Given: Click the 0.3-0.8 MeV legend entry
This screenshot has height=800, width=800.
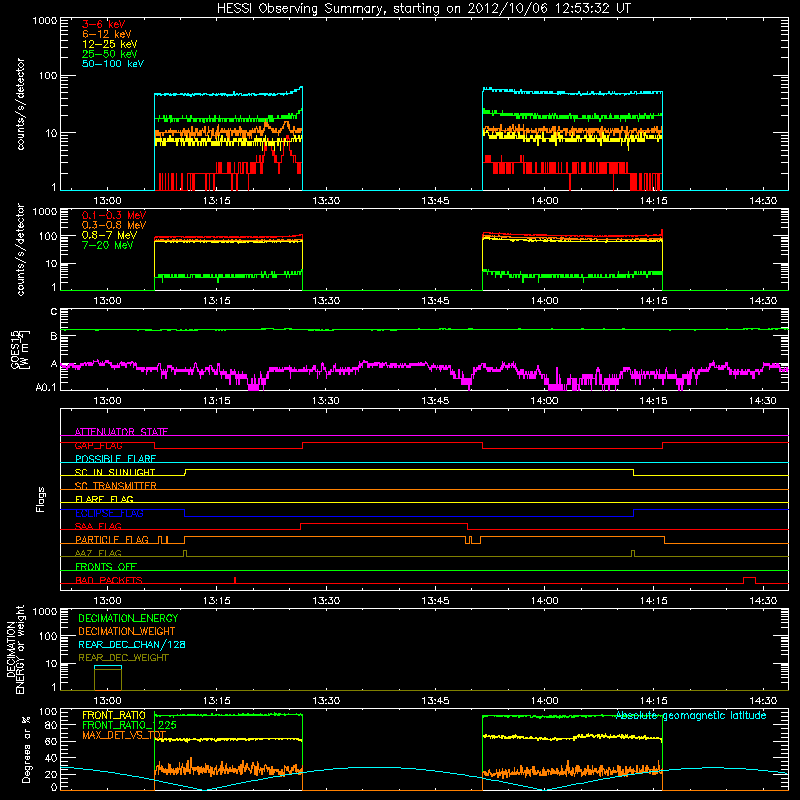Looking at the screenshot, I should coord(114,225).
